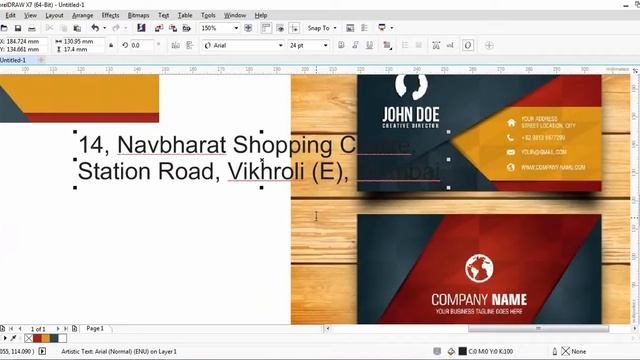Click the drop cap icon in property bar
The image size is (640, 360).
pos(418,45)
